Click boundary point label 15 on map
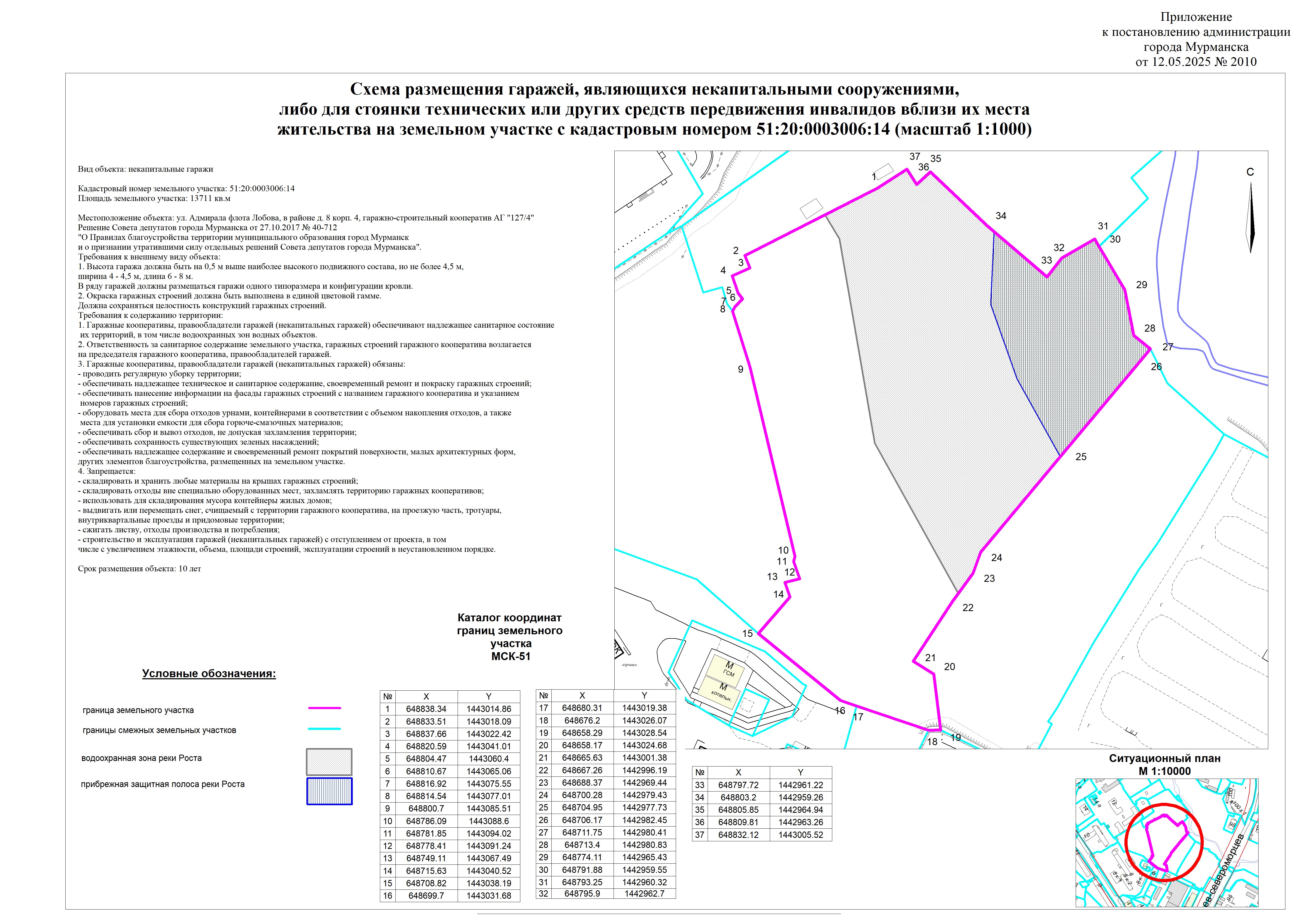Screen dimensions: 1307x924 (x=747, y=634)
